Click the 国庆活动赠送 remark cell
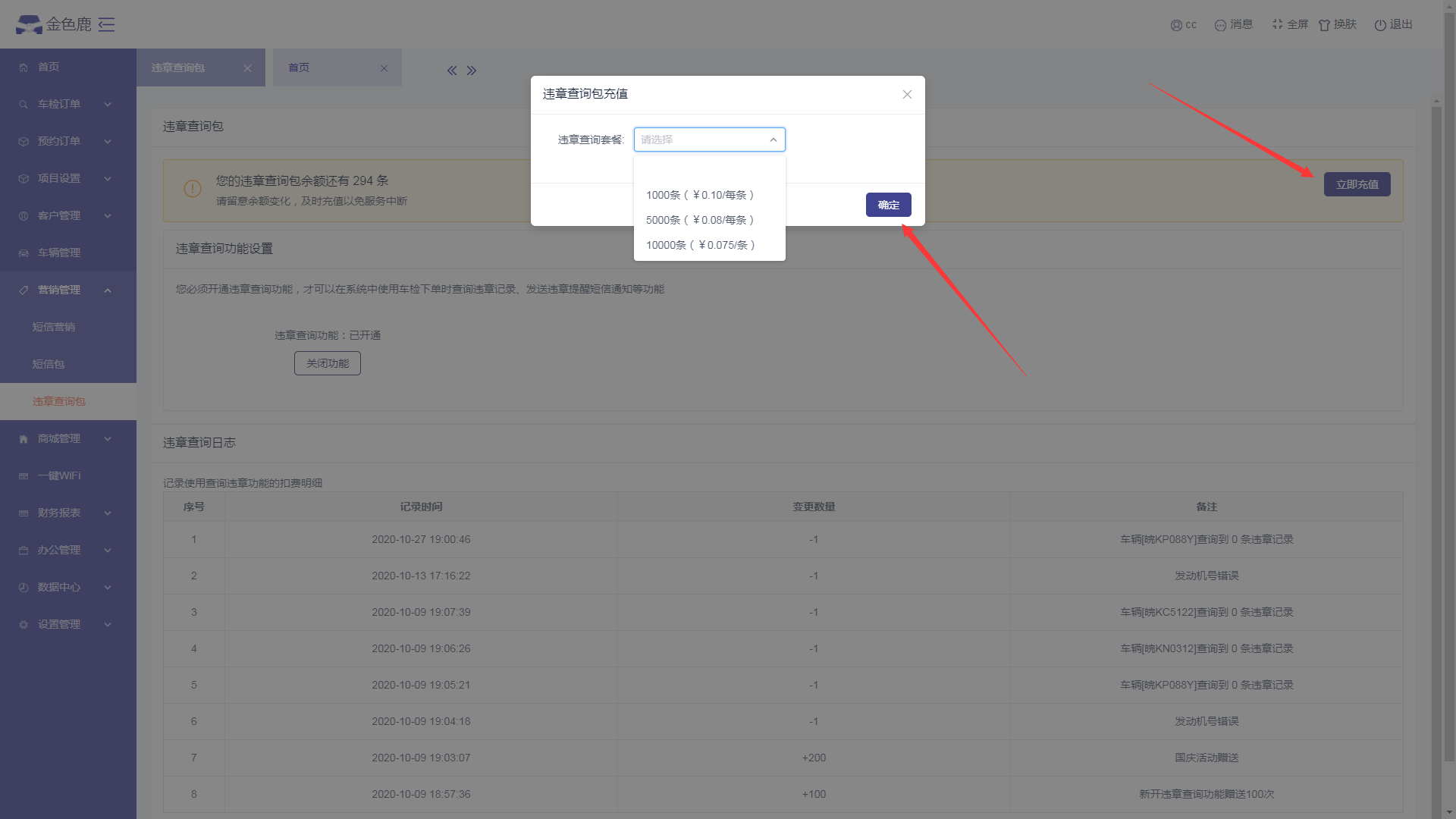The height and width of the screenshot is (819, 1456). pyautogui.click(x=1207, y=758)
